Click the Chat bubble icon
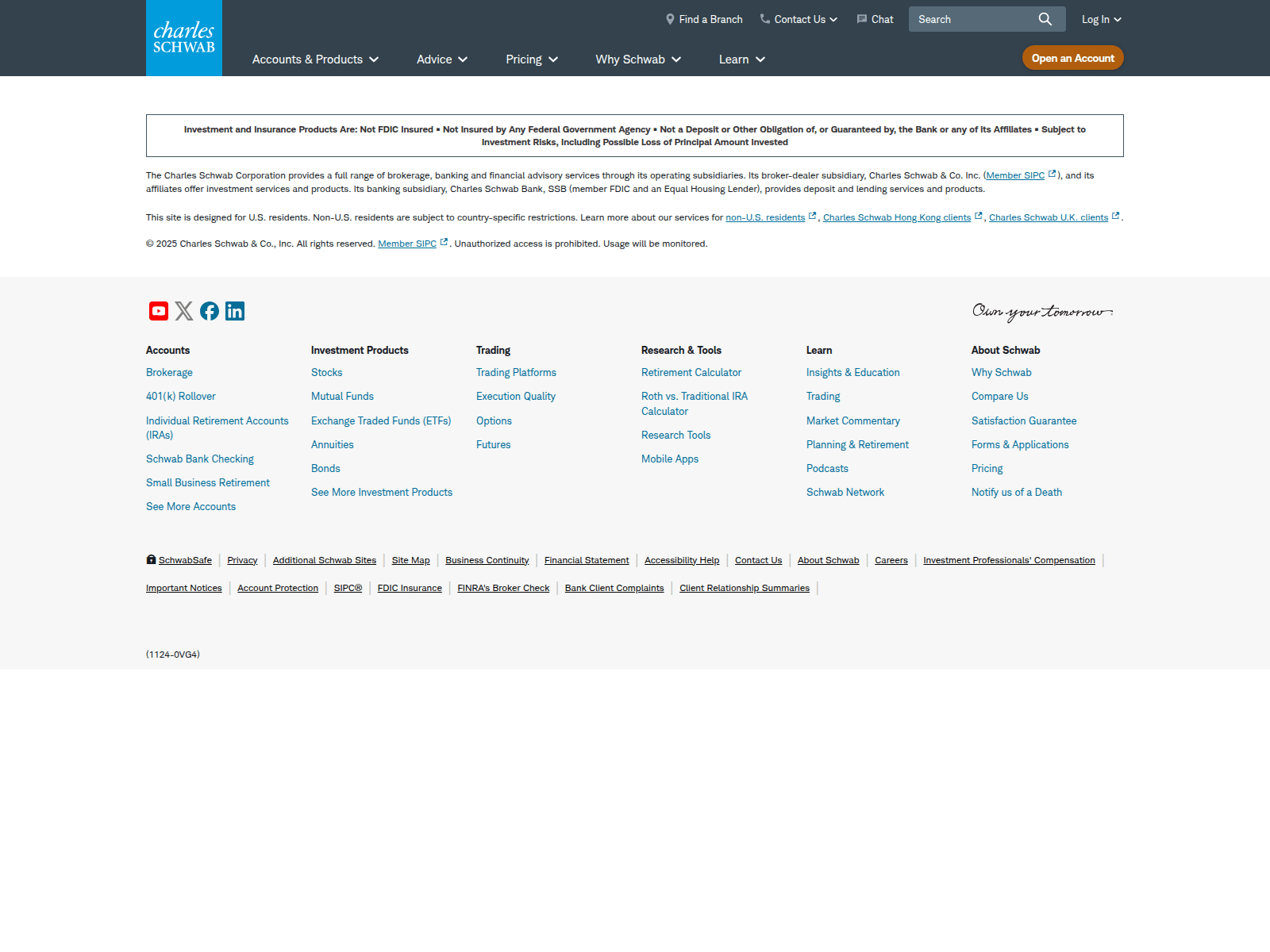This screenshot has width=1270, height=952. coord(862,19)
